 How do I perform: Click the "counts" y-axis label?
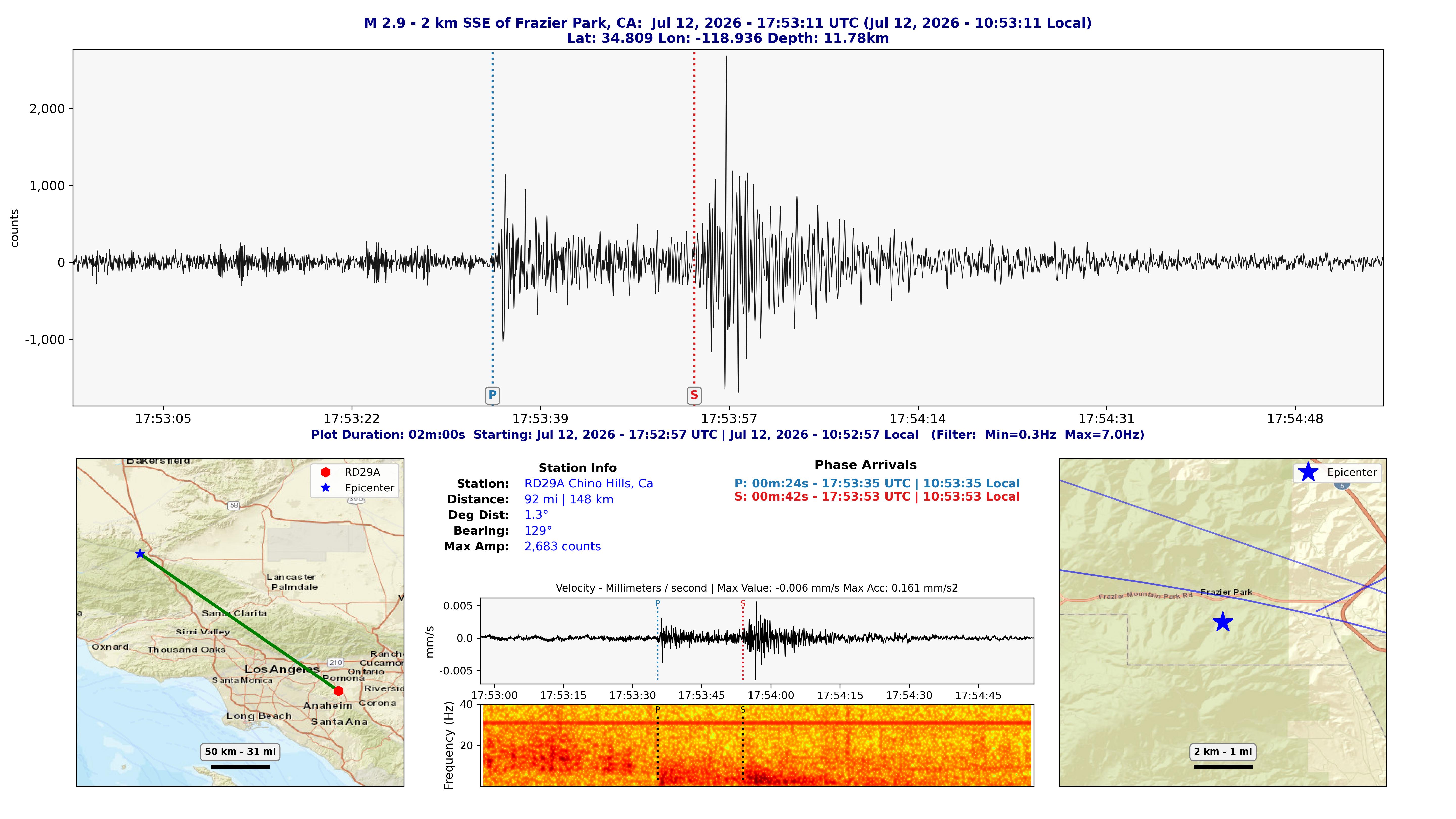[x=15, y=228]
